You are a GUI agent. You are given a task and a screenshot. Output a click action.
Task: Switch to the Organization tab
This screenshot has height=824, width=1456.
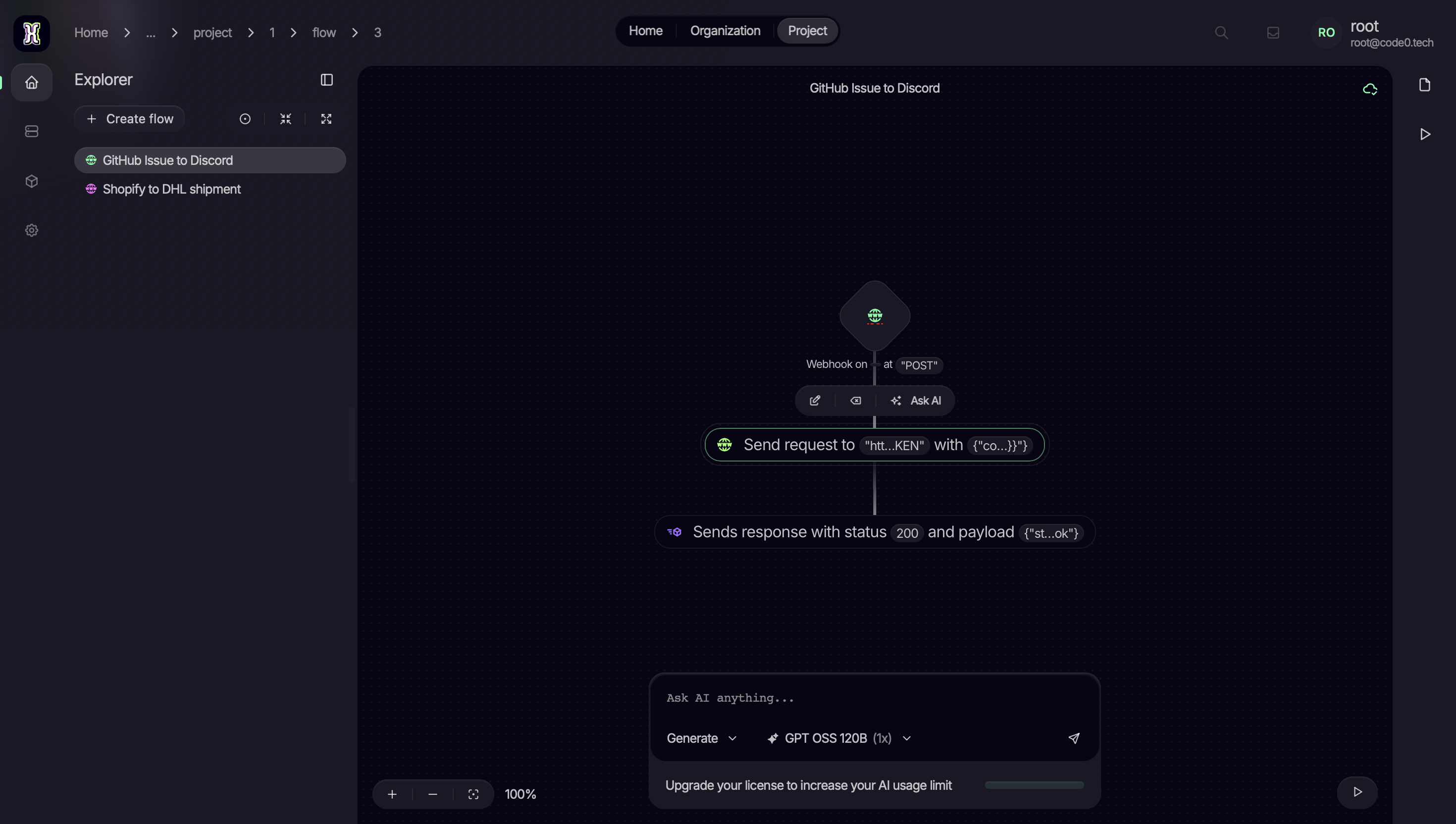(x=726, y=31)
